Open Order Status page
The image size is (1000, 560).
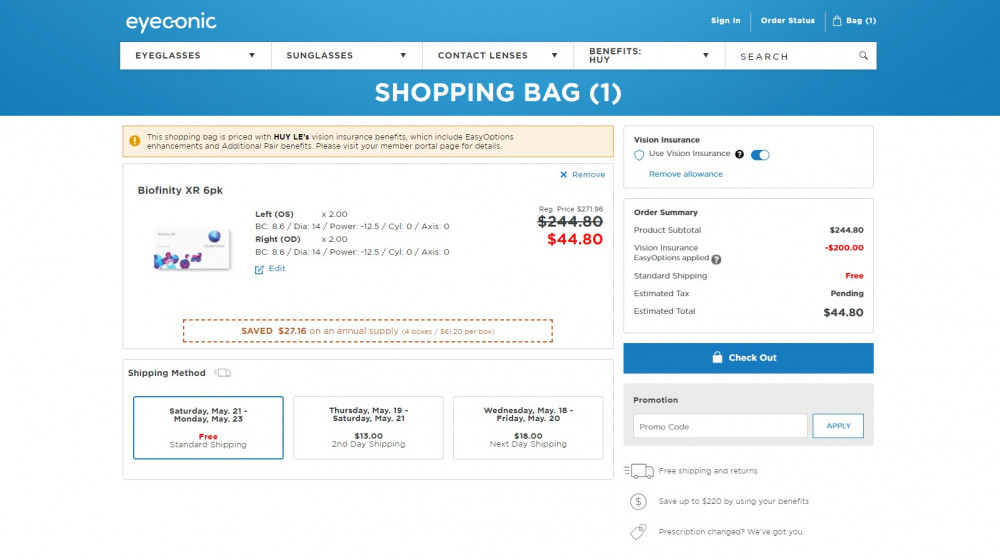[788, 20]
